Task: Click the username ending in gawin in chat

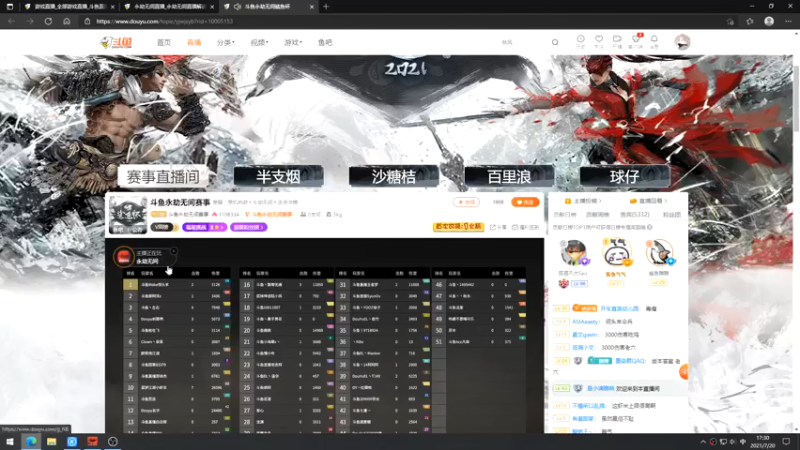Action: click(x=585, y=335)
